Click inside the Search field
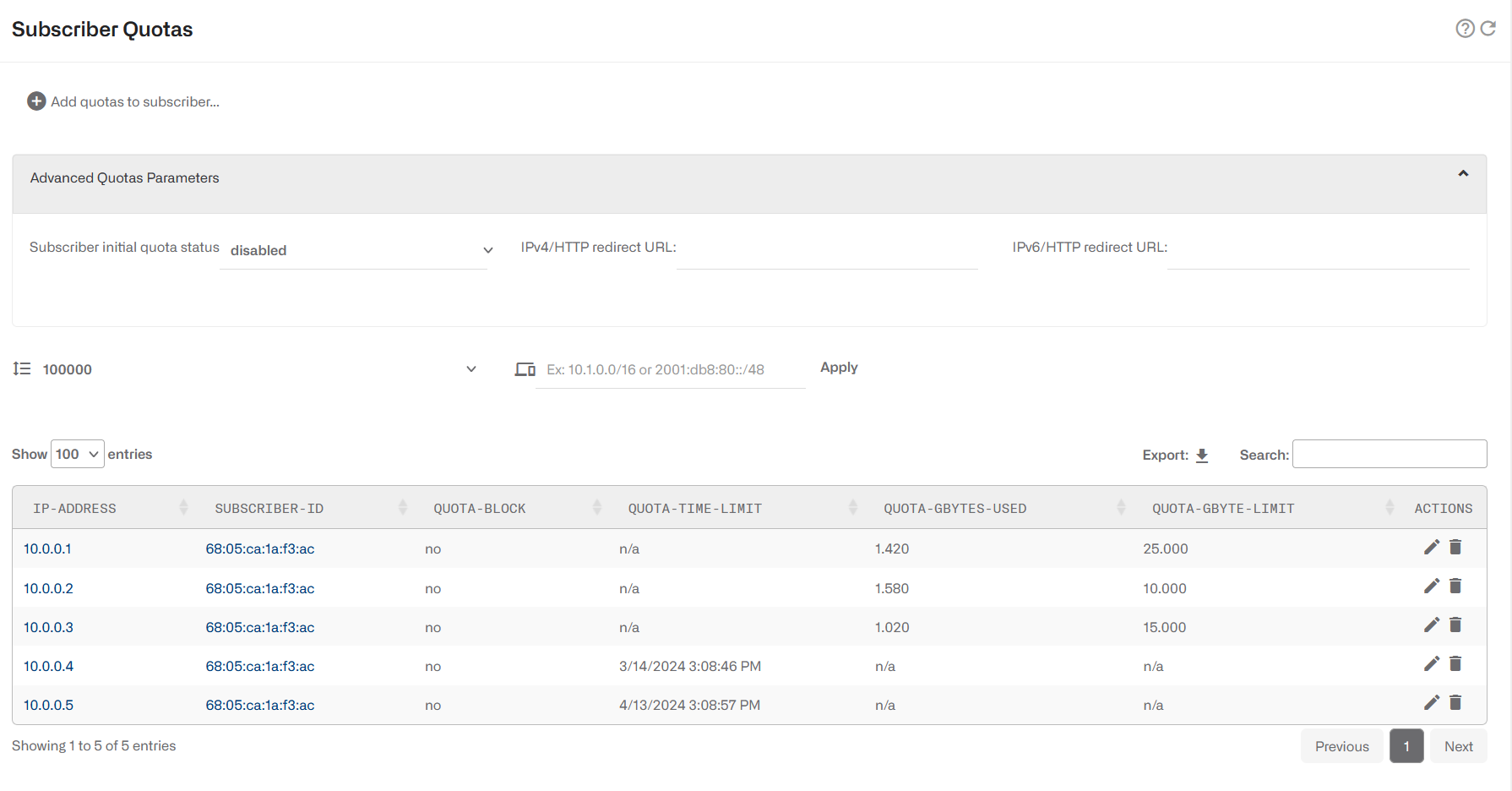Viewport: 1512px width, 791px height. [1390, 454]
